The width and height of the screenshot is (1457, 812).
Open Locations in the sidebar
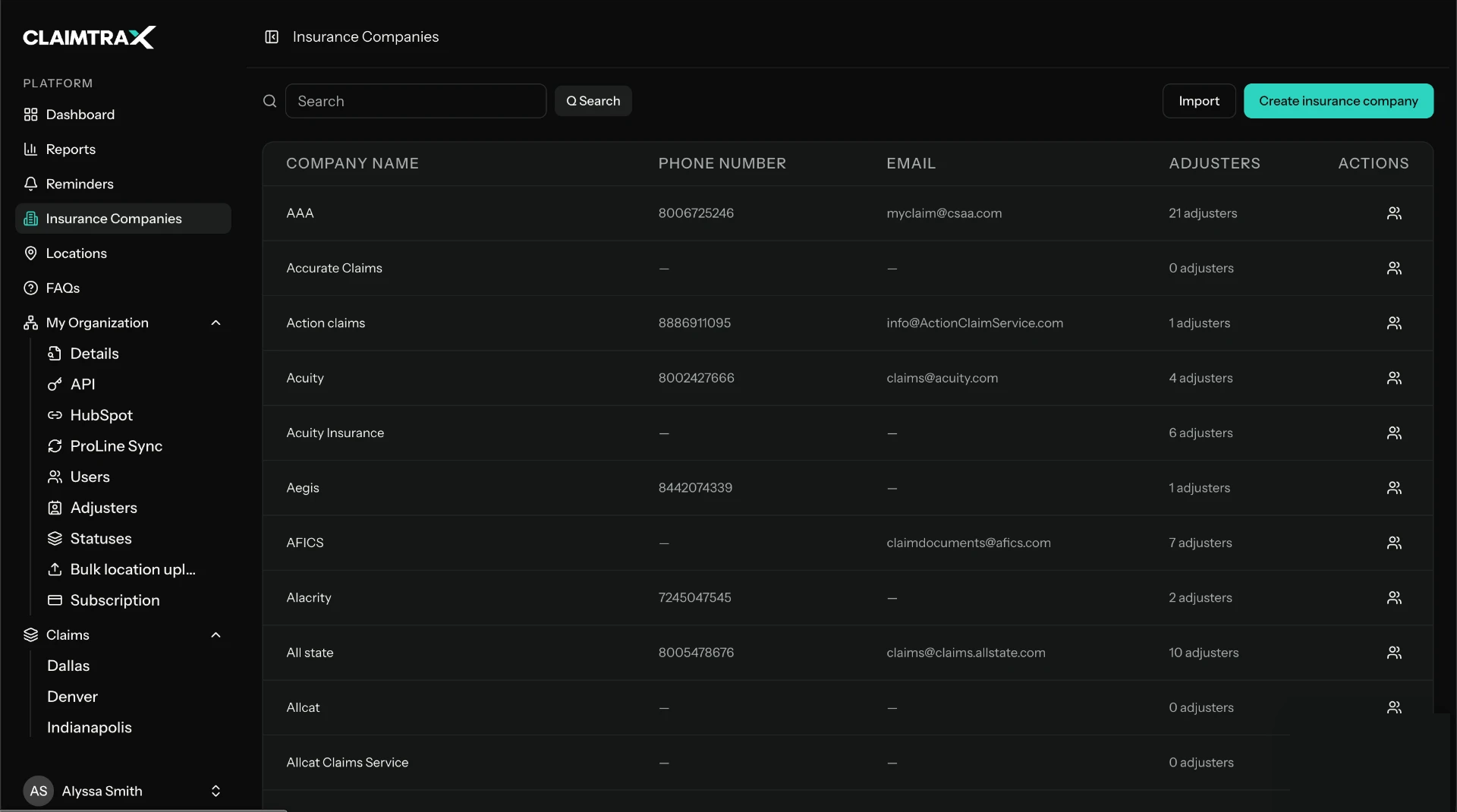(123, 253)
